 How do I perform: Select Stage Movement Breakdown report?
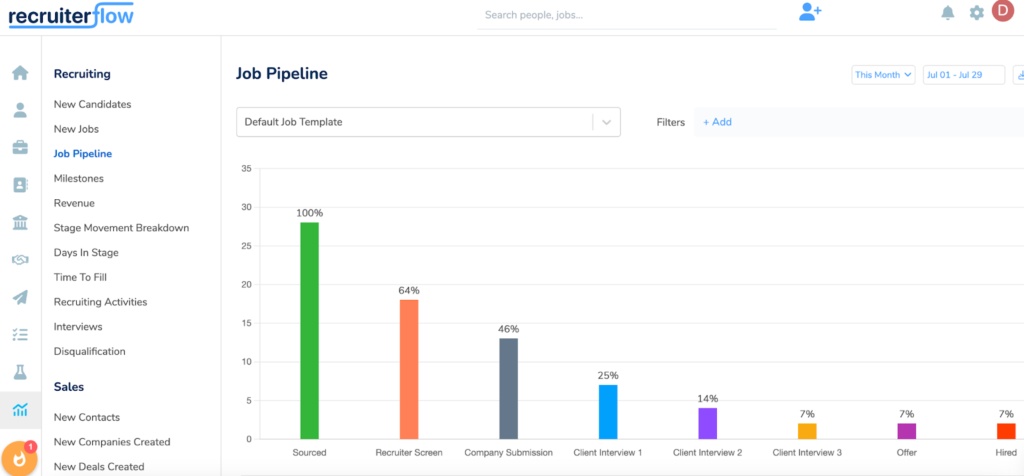(x=121, y=228)
